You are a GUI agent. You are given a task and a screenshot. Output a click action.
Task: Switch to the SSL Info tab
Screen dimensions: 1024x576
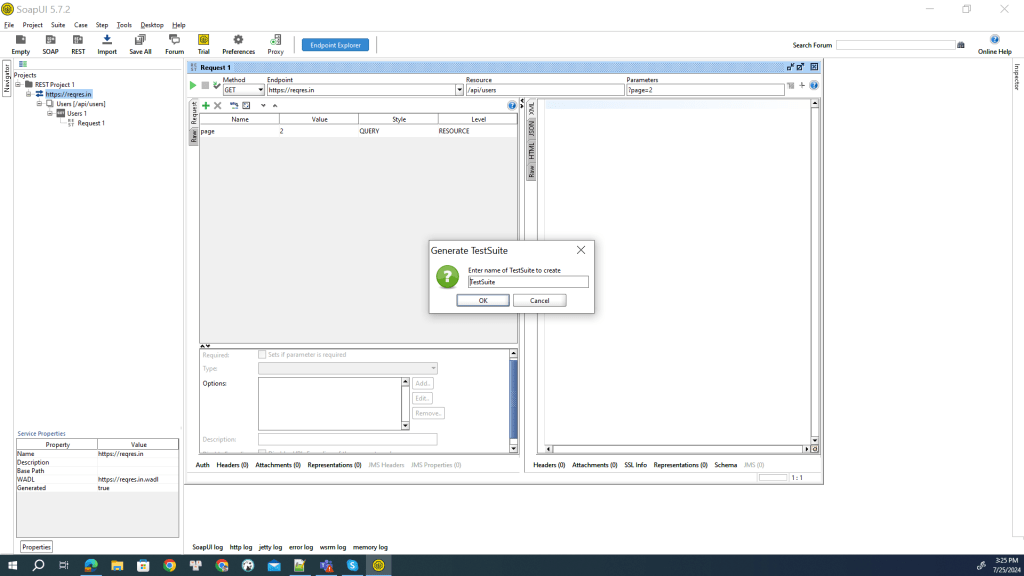point(635,465)
